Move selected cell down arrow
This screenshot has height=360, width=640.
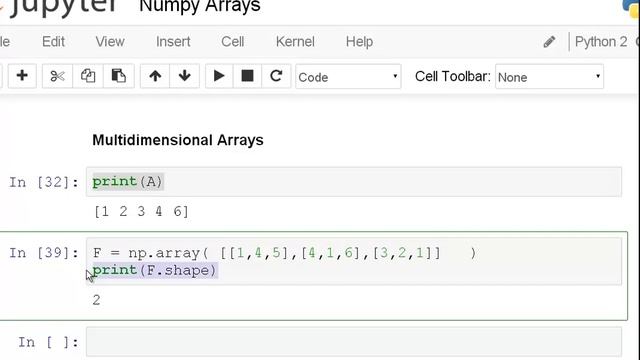[x=184, y=76]
